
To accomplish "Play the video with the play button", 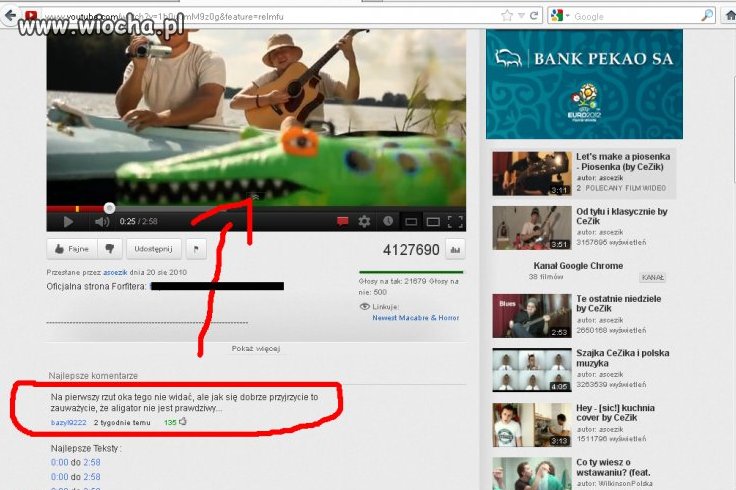I will pyautogui.click(x=68, y=222).
